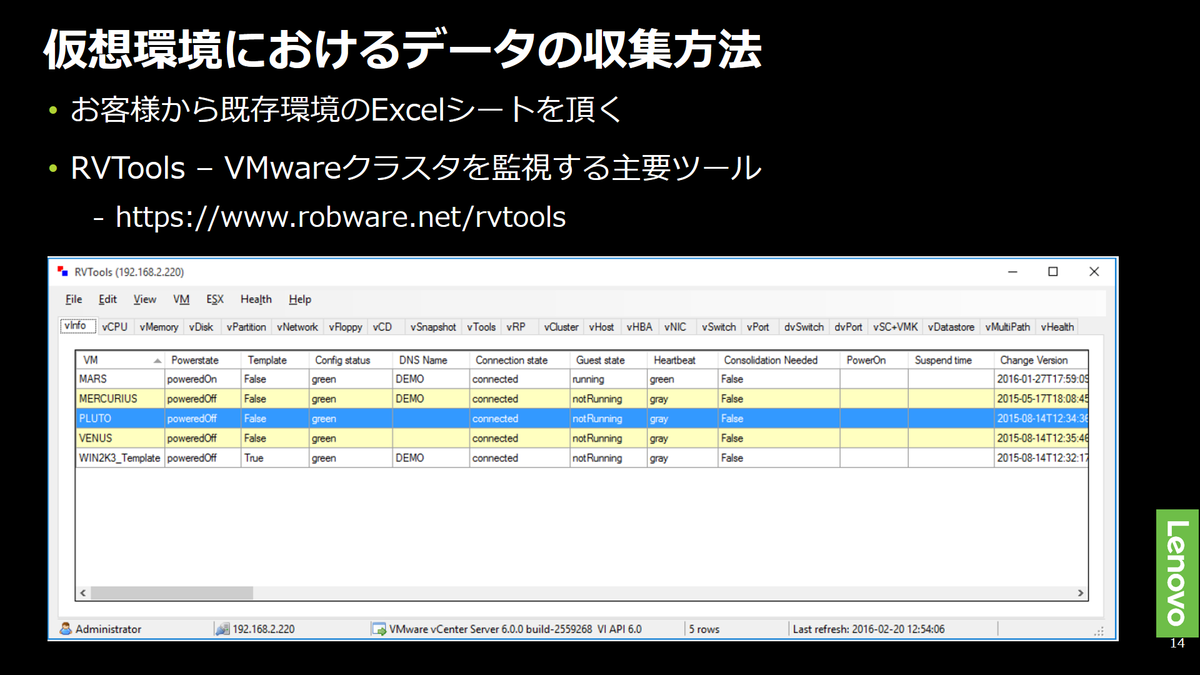Select the MERCURIUS VM row
Viewport: 1200px width, 675px height.
(x=582, y=399)
